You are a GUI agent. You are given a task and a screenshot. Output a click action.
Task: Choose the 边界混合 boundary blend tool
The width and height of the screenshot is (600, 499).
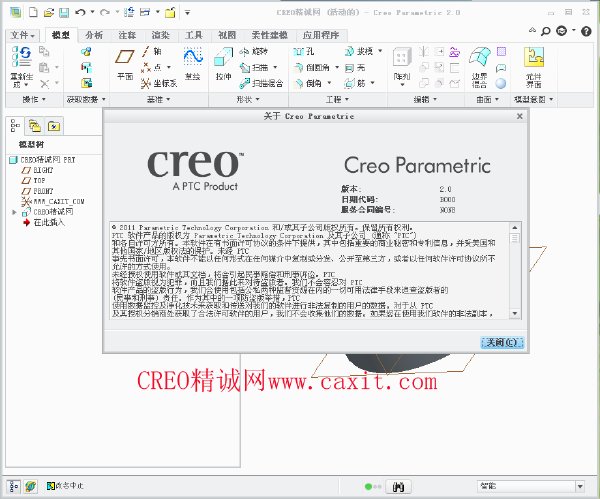479,67
